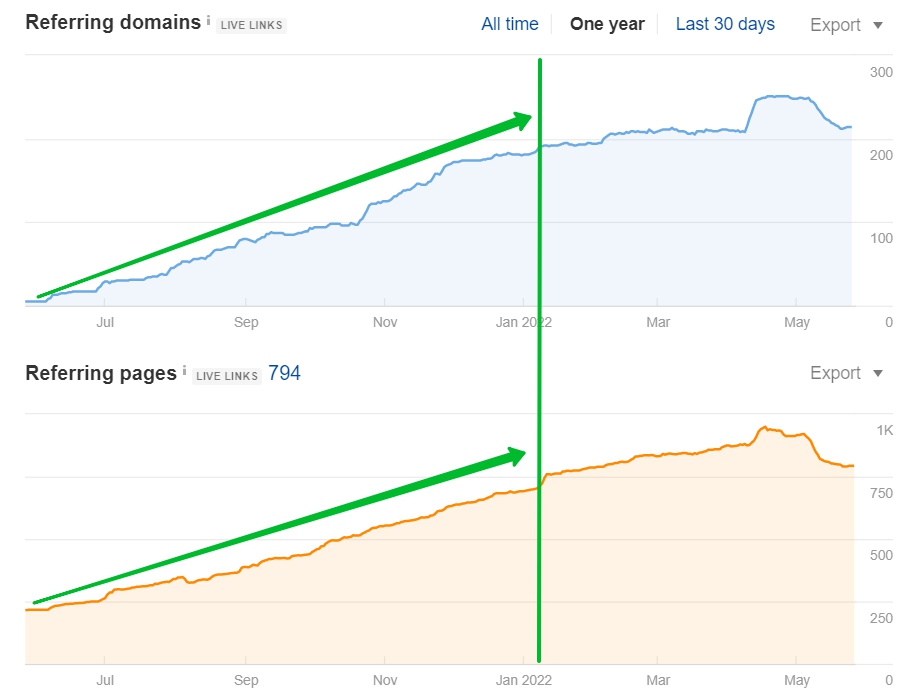This screenshot has height=691, width=904.
Task: Click the Jul label on Referring pages axis
Action: (x=105, y=680)
